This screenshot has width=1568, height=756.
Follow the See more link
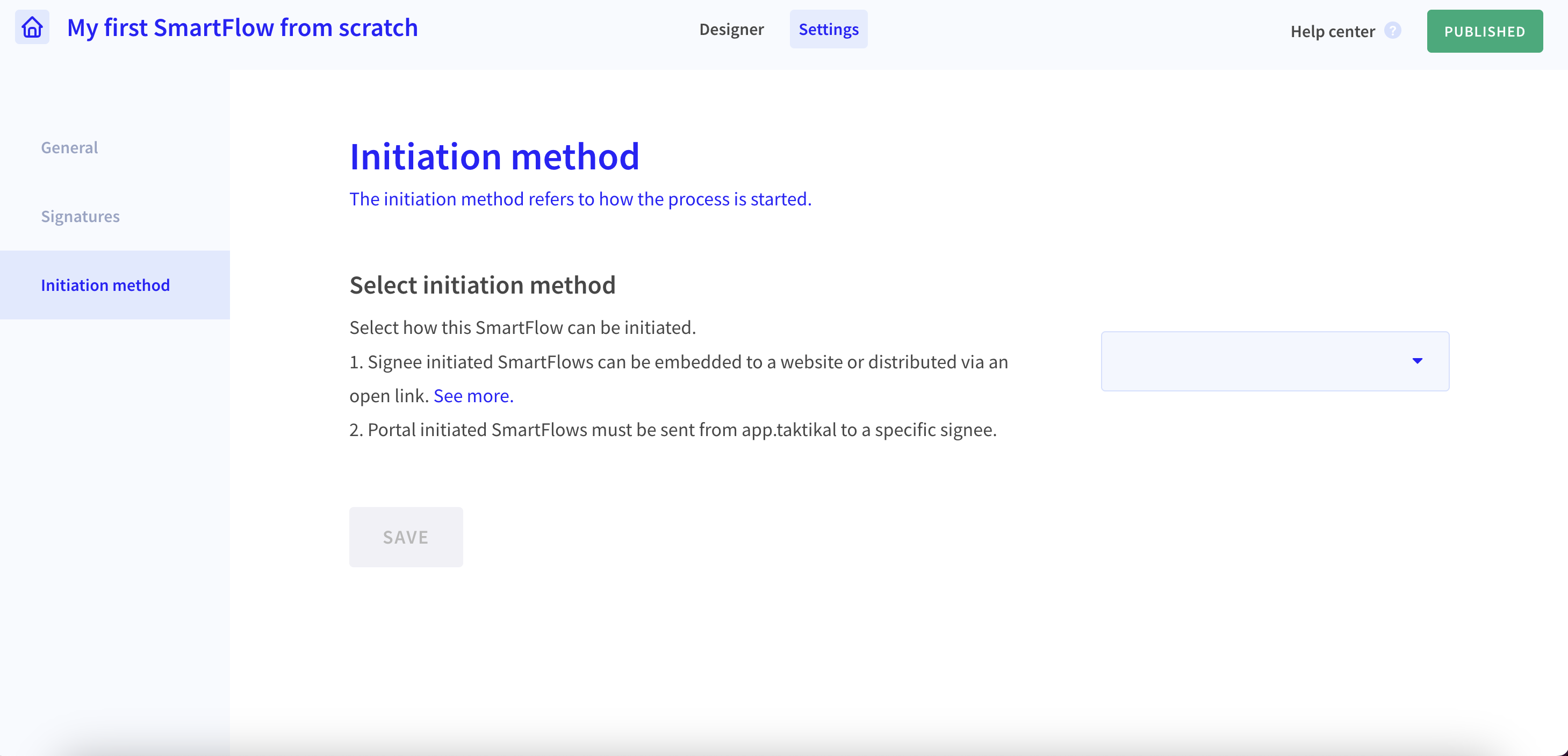(473, 396)
